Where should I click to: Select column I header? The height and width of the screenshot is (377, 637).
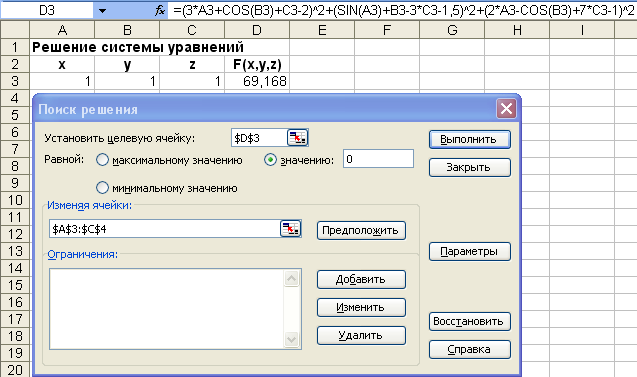point(582,30)
